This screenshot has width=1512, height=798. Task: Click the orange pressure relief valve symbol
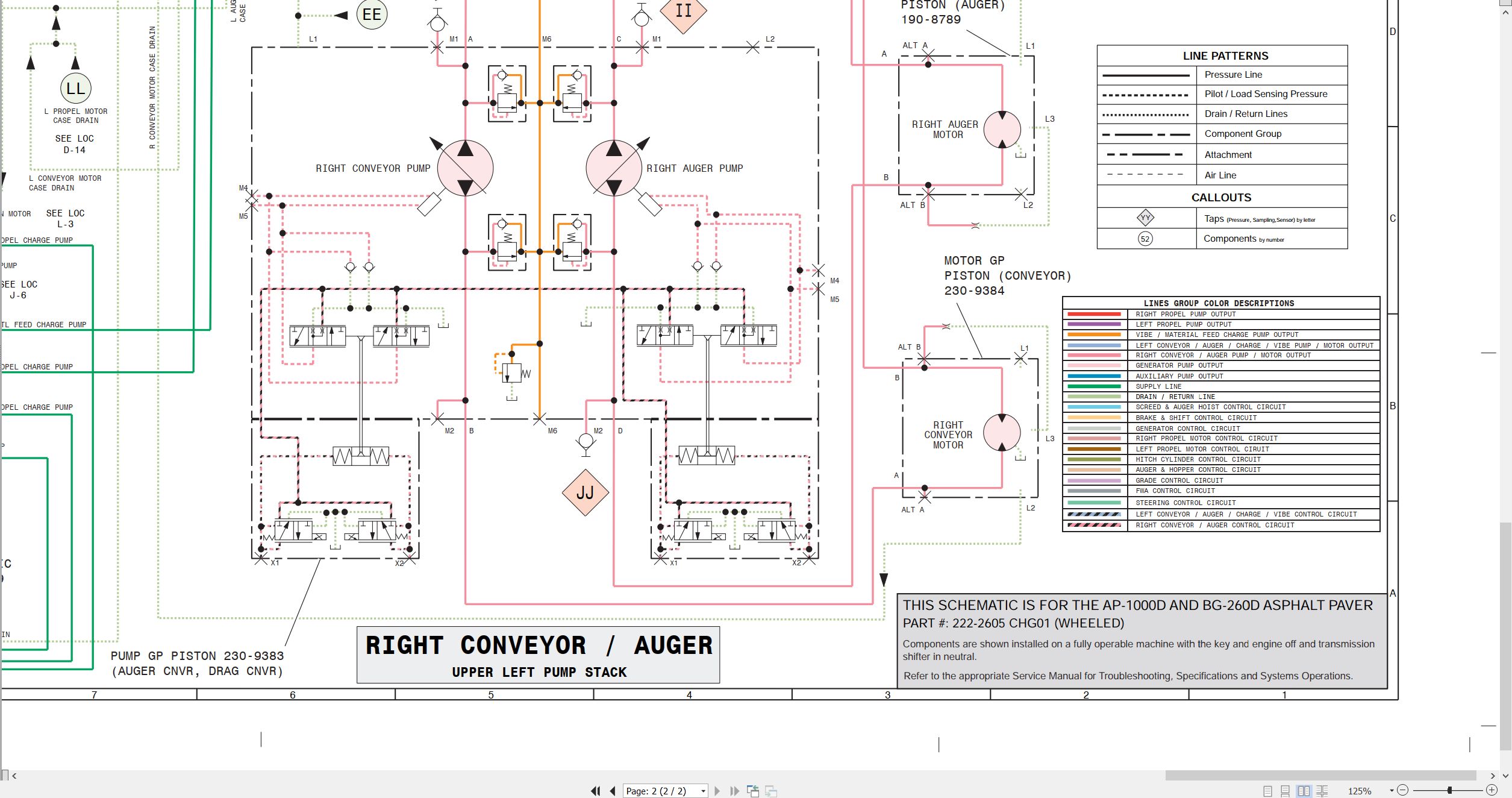512,372
